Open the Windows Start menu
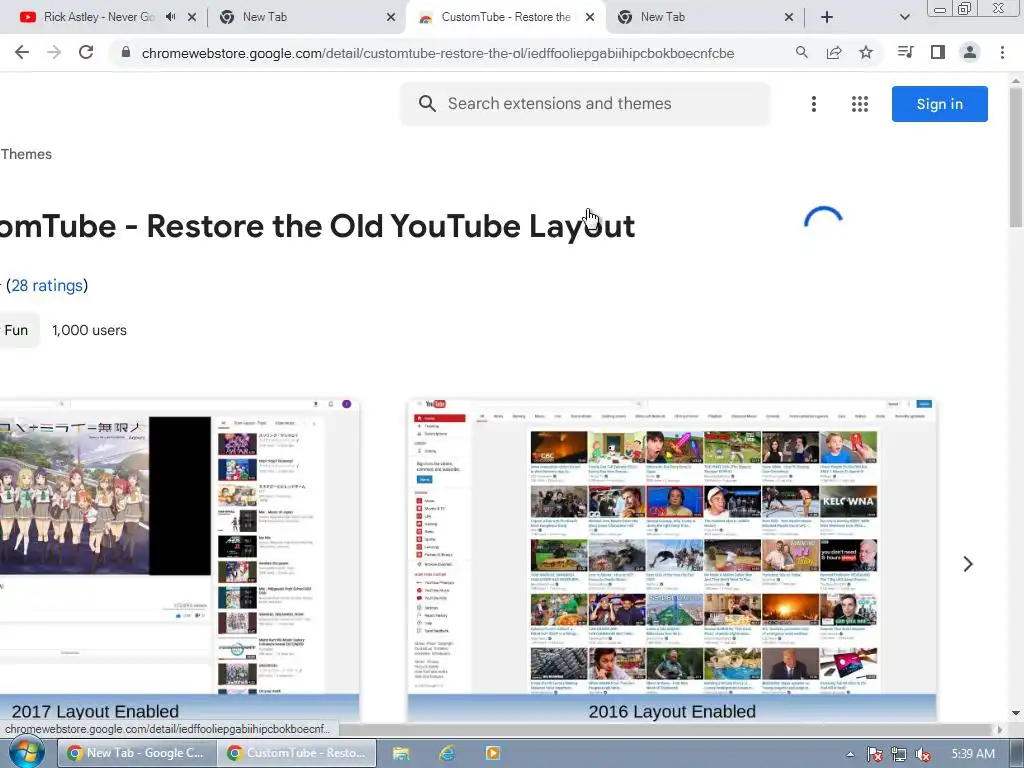The width and height of the screenshot is (1024, 768). point(26,753)
